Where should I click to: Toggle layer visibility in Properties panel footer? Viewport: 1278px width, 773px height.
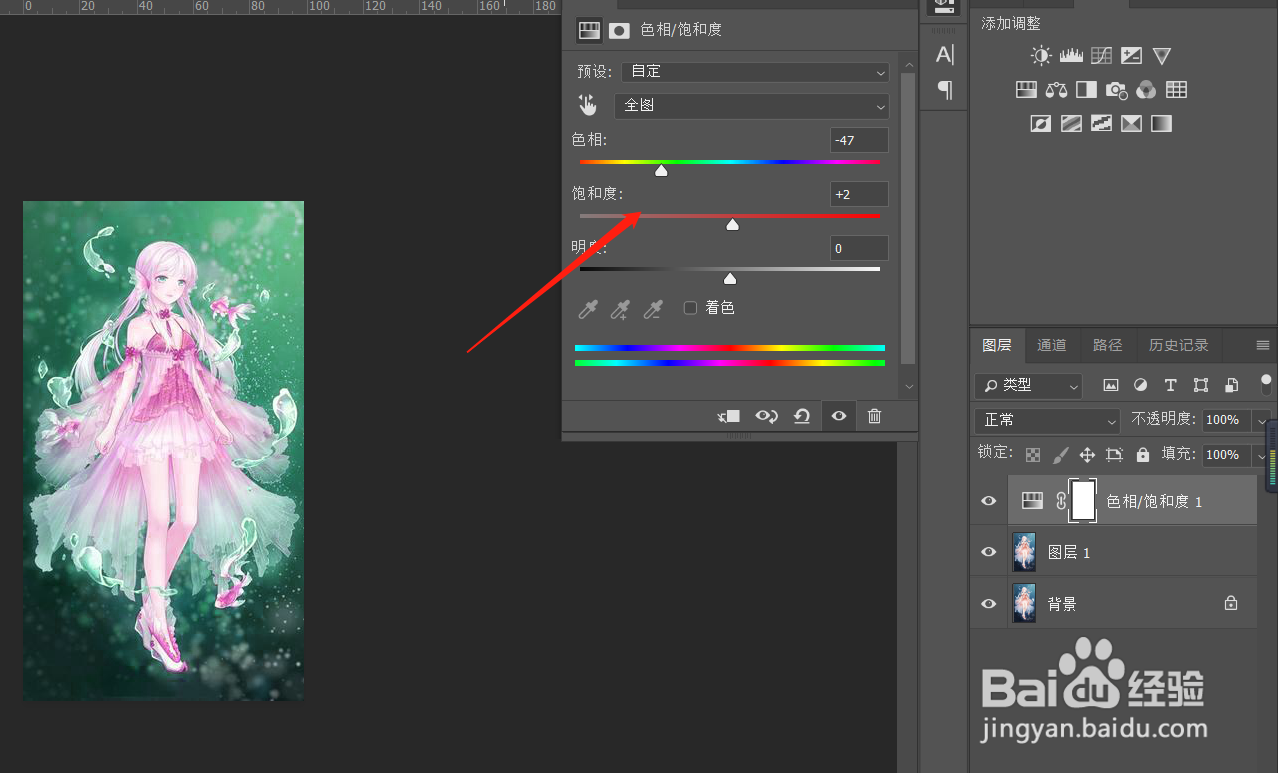(x=839, y=416)
